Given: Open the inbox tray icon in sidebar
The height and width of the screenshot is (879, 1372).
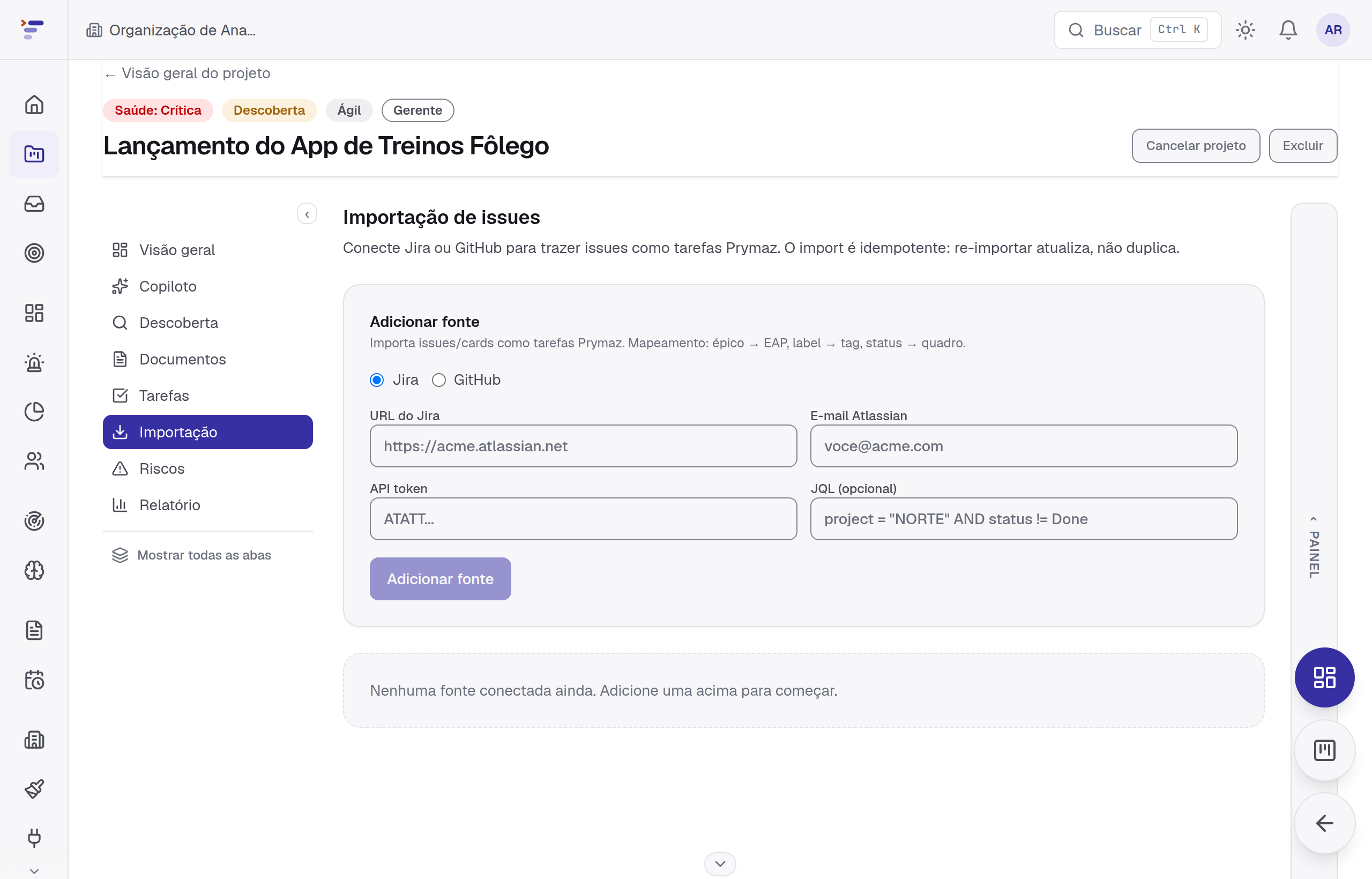Looking at the screenshot, I should (34, 203).
